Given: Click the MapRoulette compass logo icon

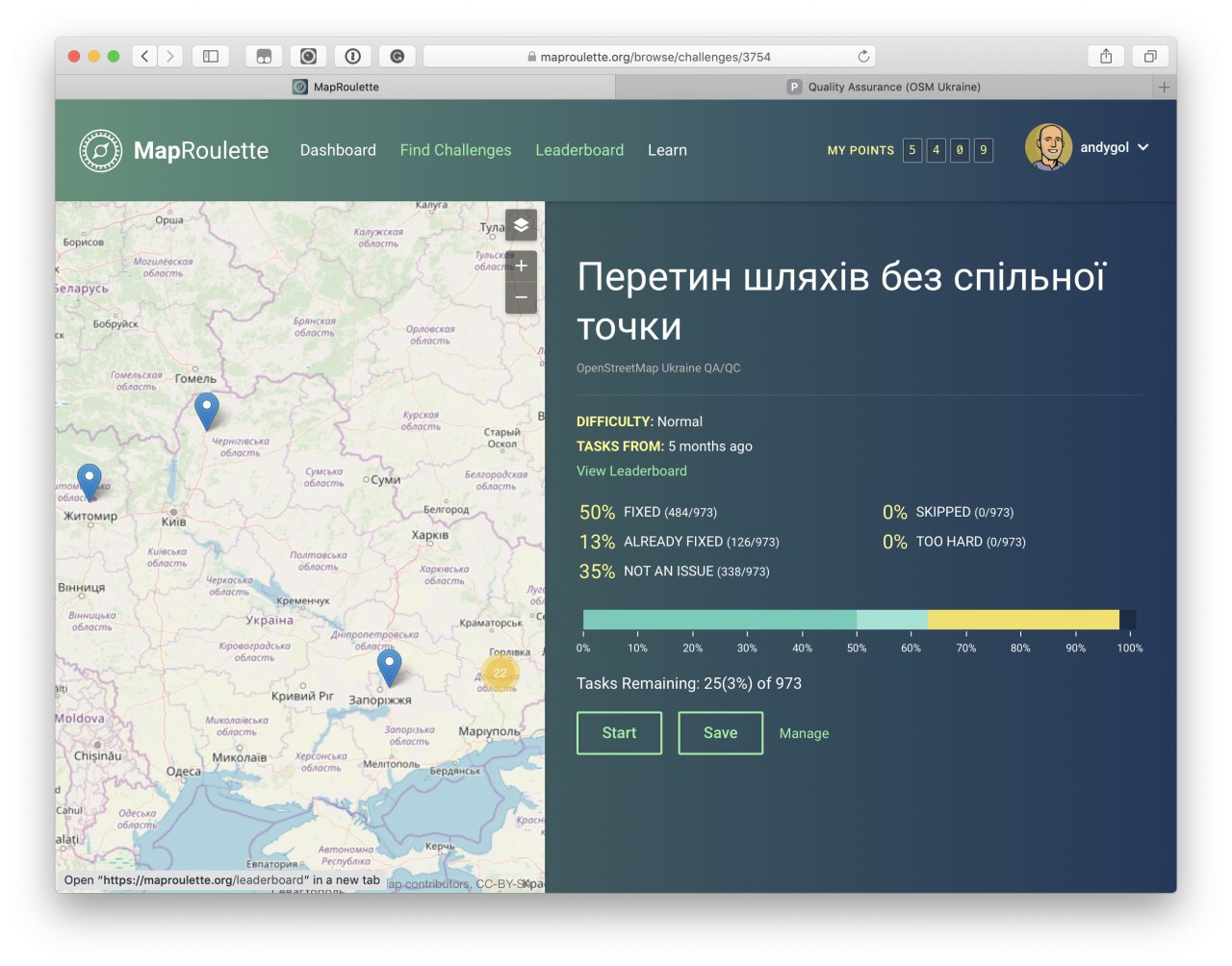Looking at the screenshot, I should tap(101, 151).
